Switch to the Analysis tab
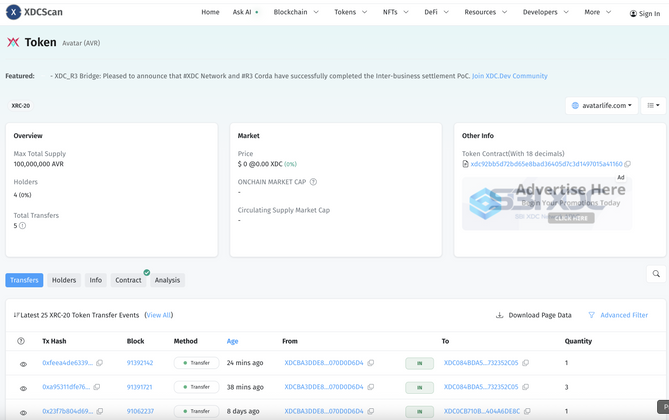The height and width of the screenshot is (420, 669). (x=167, y=280)
